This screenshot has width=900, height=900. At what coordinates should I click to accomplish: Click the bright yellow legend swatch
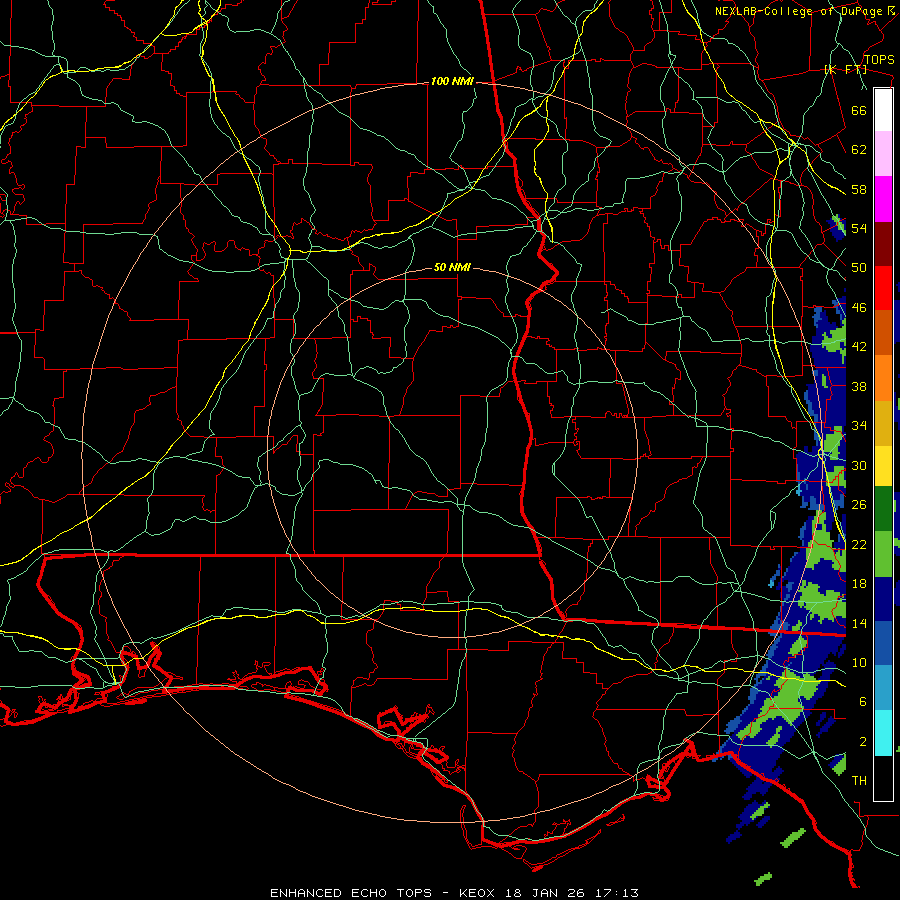[883, 466]
